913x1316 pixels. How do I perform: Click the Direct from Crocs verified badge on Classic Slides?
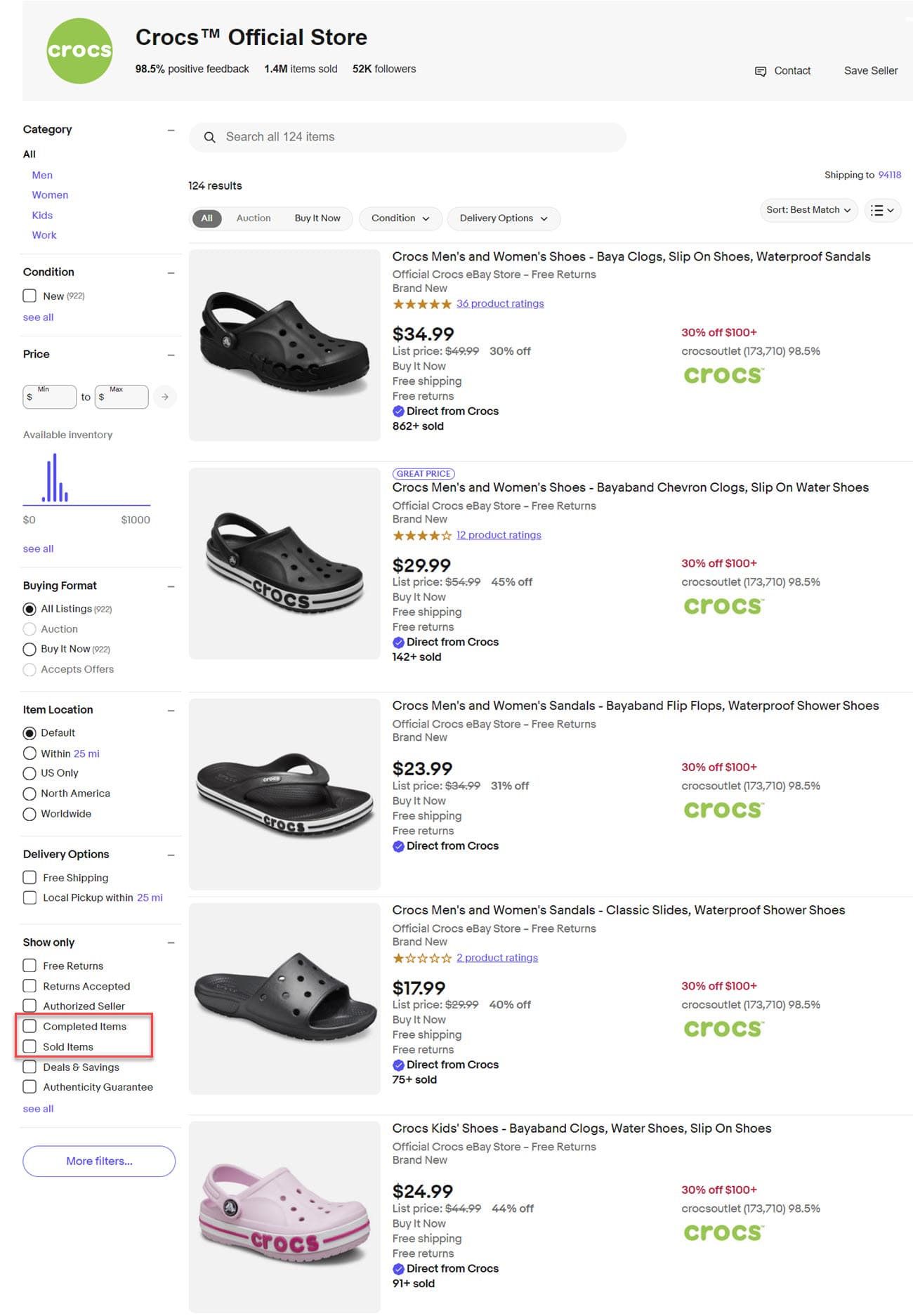pyautogui.click(x=398, y=1065)
